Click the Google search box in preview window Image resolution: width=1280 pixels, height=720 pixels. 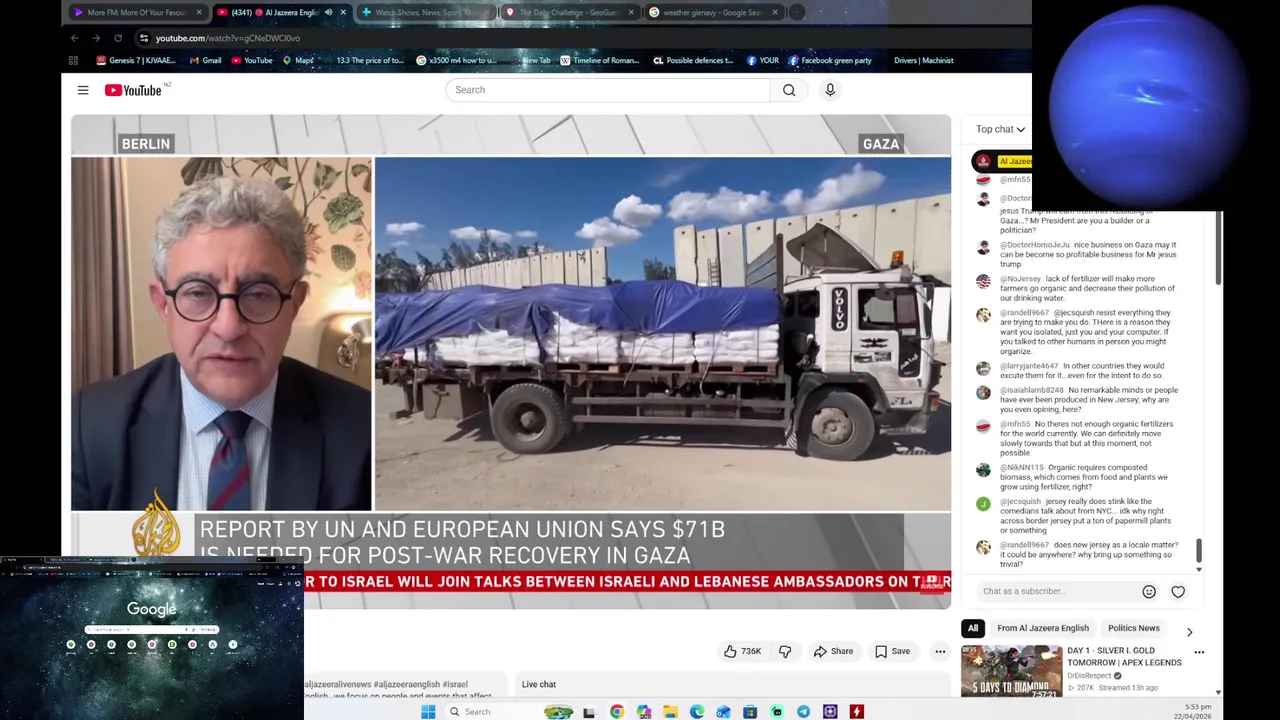click(x=152, y=629)
